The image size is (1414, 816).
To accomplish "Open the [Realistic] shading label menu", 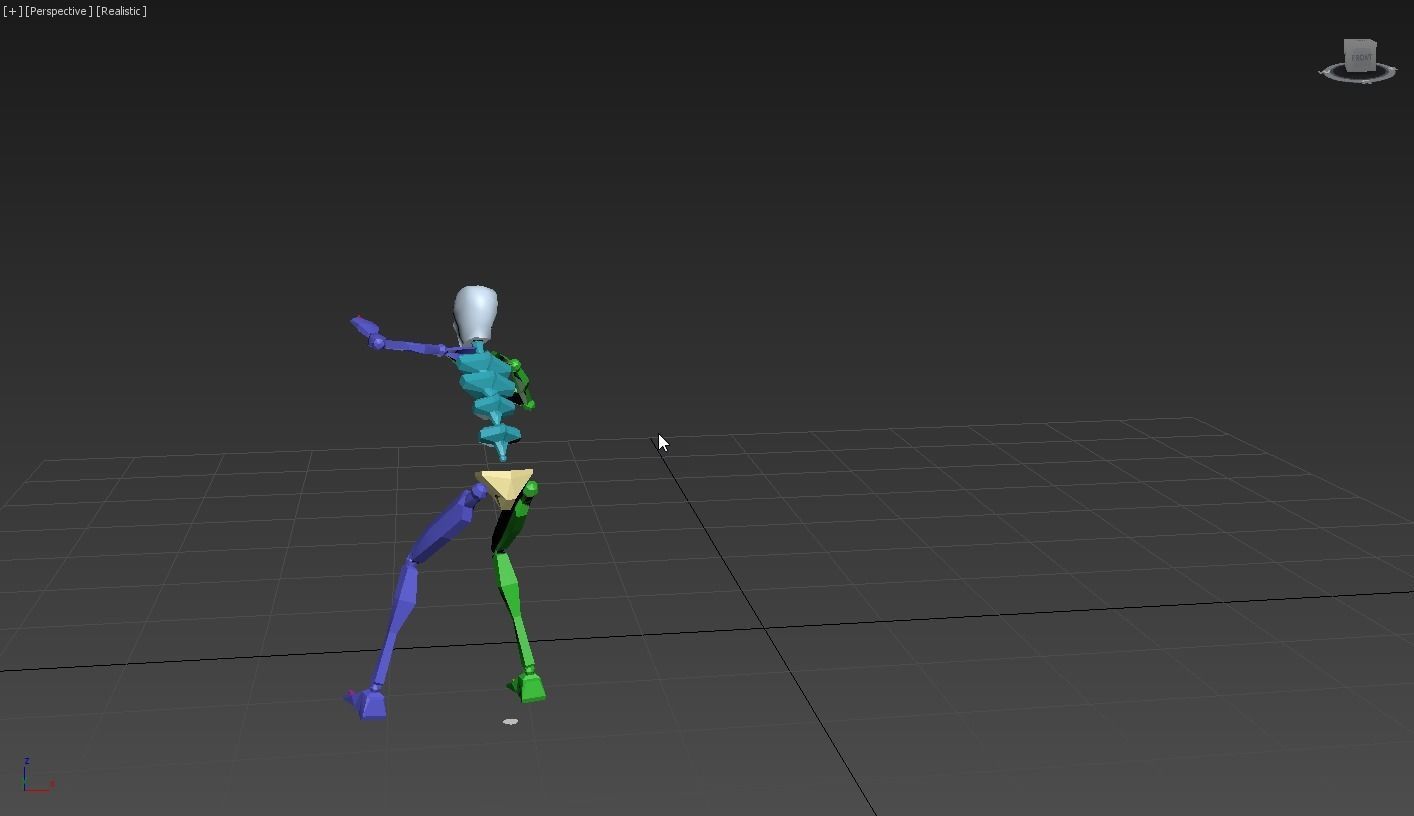I will click(x=121, y=11).
